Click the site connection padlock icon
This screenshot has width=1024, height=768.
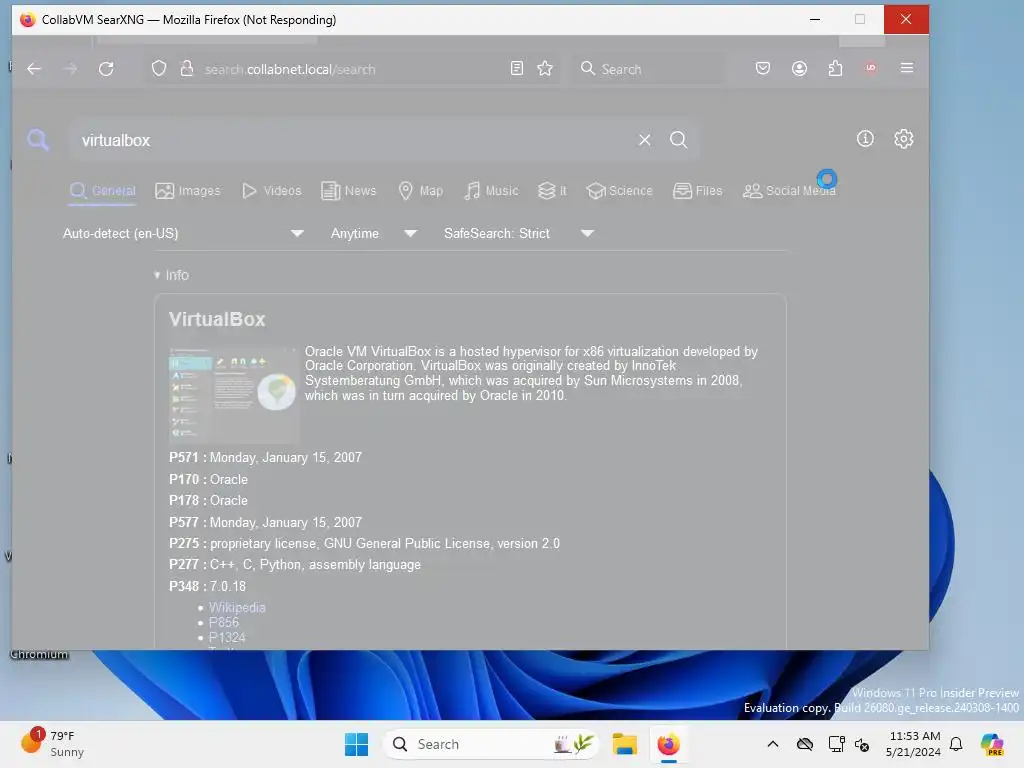[x=187, y=69]
